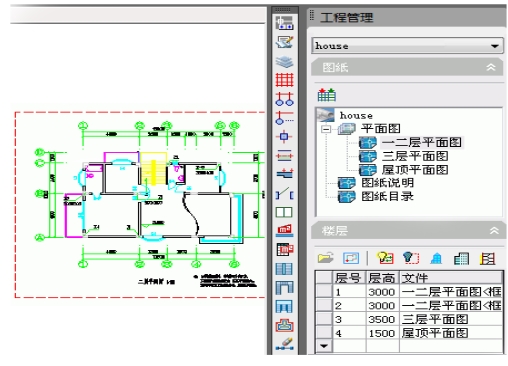Click the yellow door-window table icon
Screen dimensions: 508x366
point(487,258)
